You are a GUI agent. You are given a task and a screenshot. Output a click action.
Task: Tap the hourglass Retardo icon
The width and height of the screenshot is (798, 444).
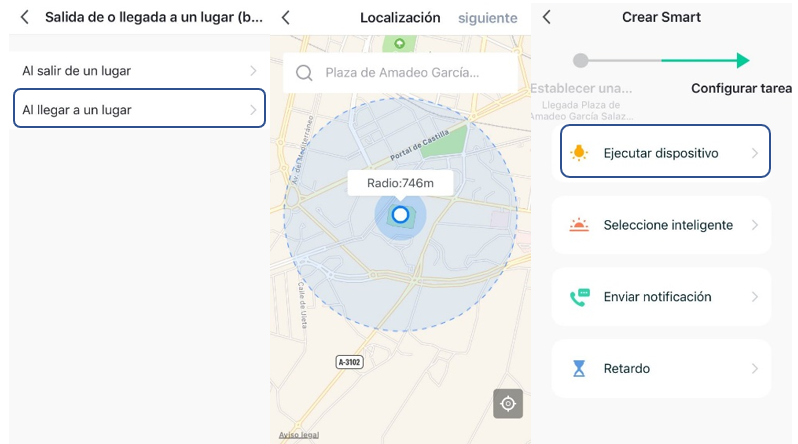coord(579,369)
